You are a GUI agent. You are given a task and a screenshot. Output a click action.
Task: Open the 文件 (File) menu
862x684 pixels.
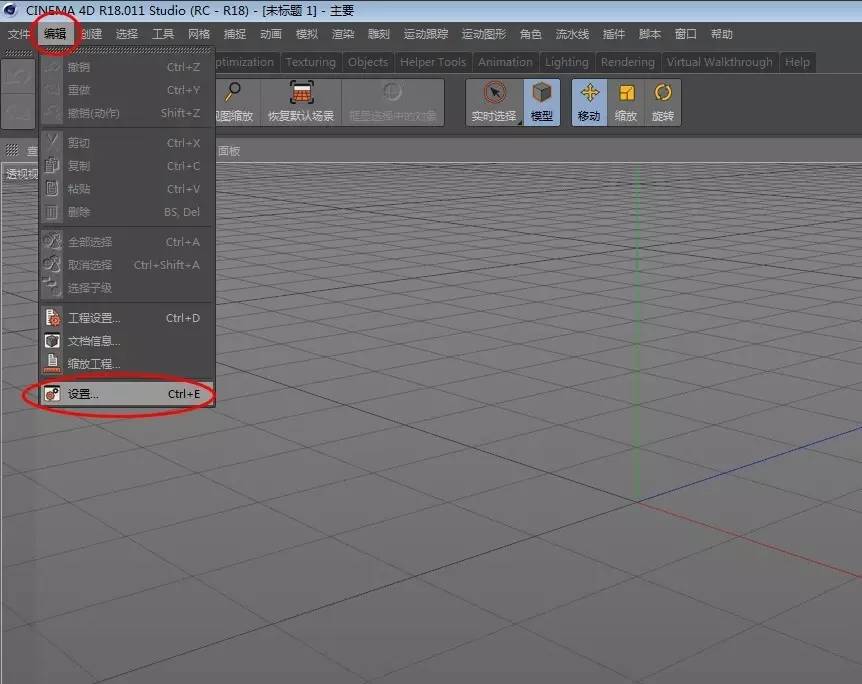tap(19, 34)
